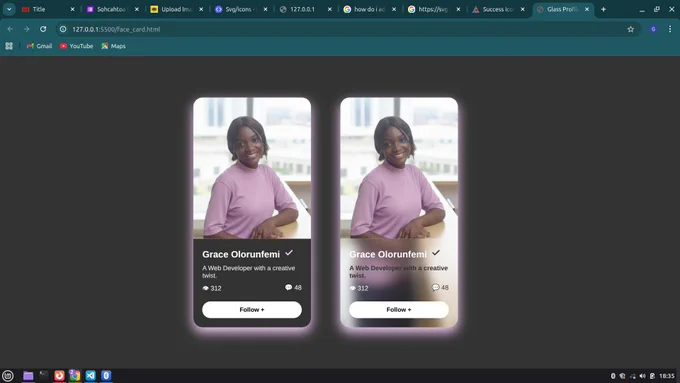Bookmark this page with star icon
680x383 pixels.
[x=631, y=29]
